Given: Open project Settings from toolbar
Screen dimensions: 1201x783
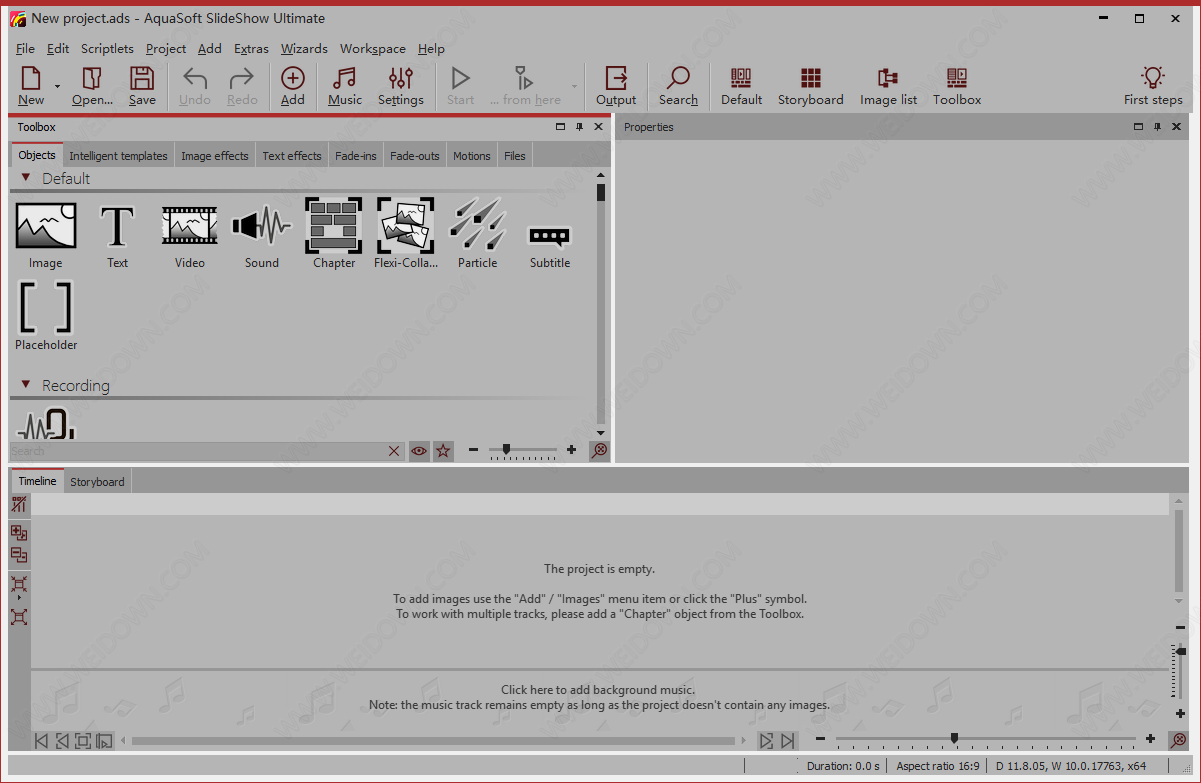Looking at the screenshot, I should [x=401, y=86].
